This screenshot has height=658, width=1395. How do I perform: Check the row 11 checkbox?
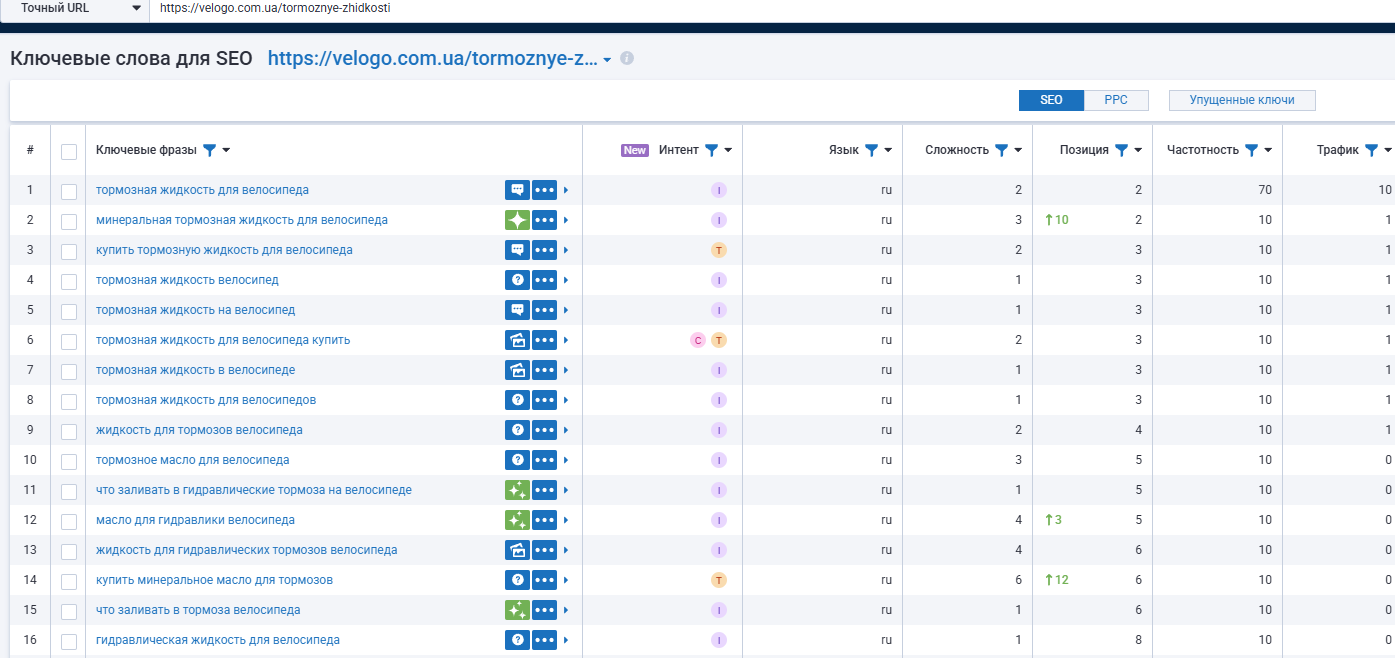tap(69, 491)
